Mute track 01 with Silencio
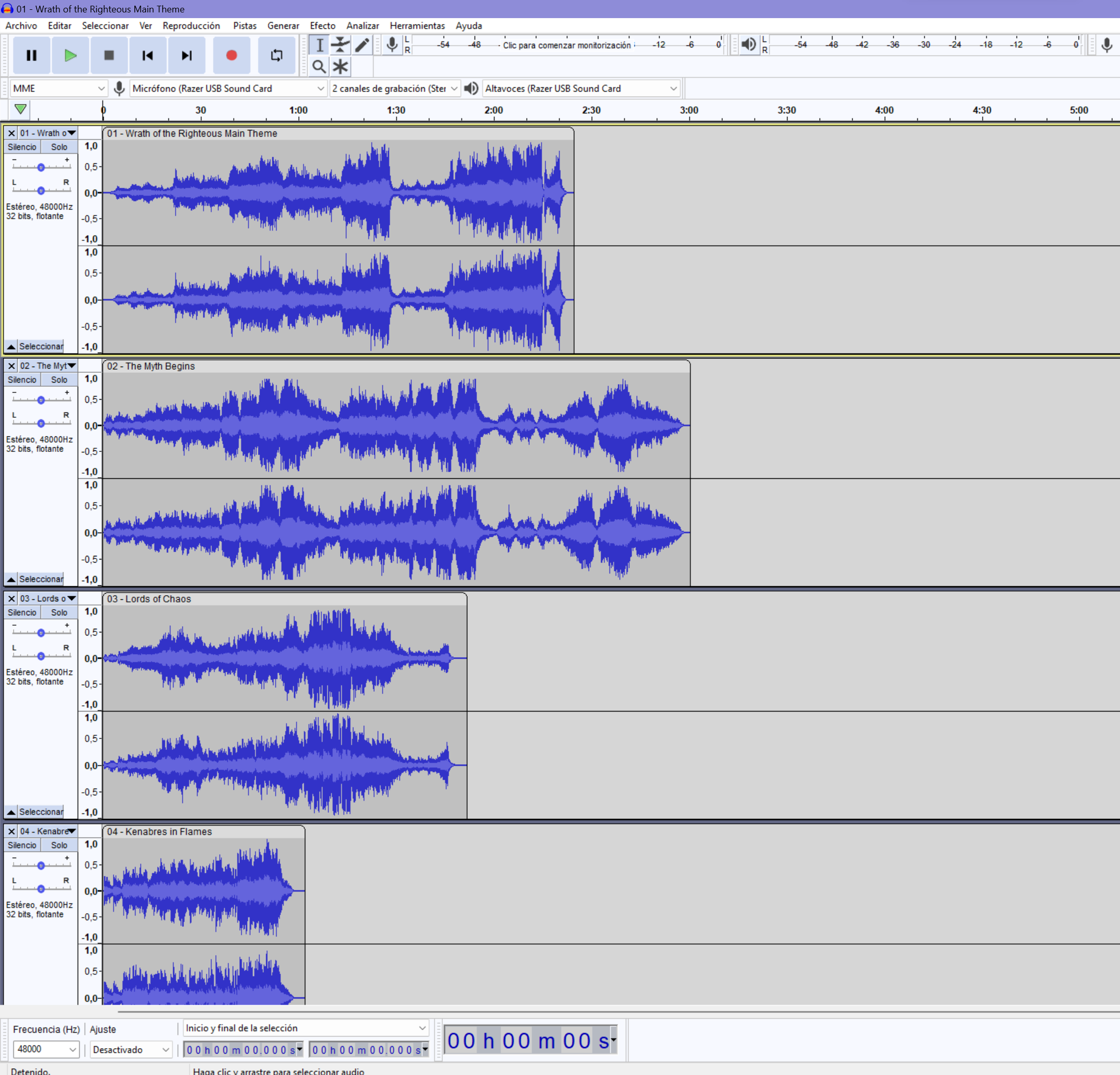 22,147
